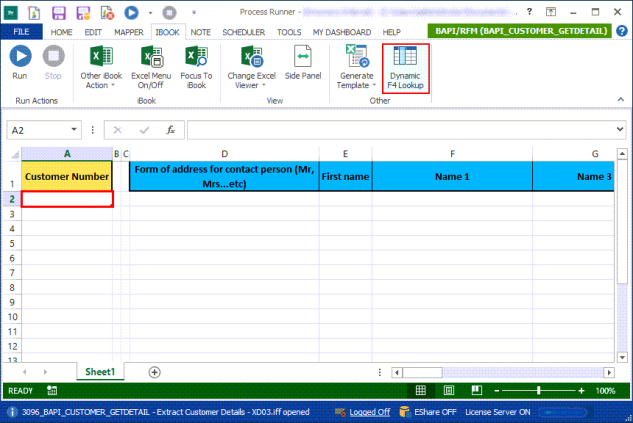Screen dimensions: 633x423
Task: Select cell A2 under Customer Number
Action: (67, 199)
